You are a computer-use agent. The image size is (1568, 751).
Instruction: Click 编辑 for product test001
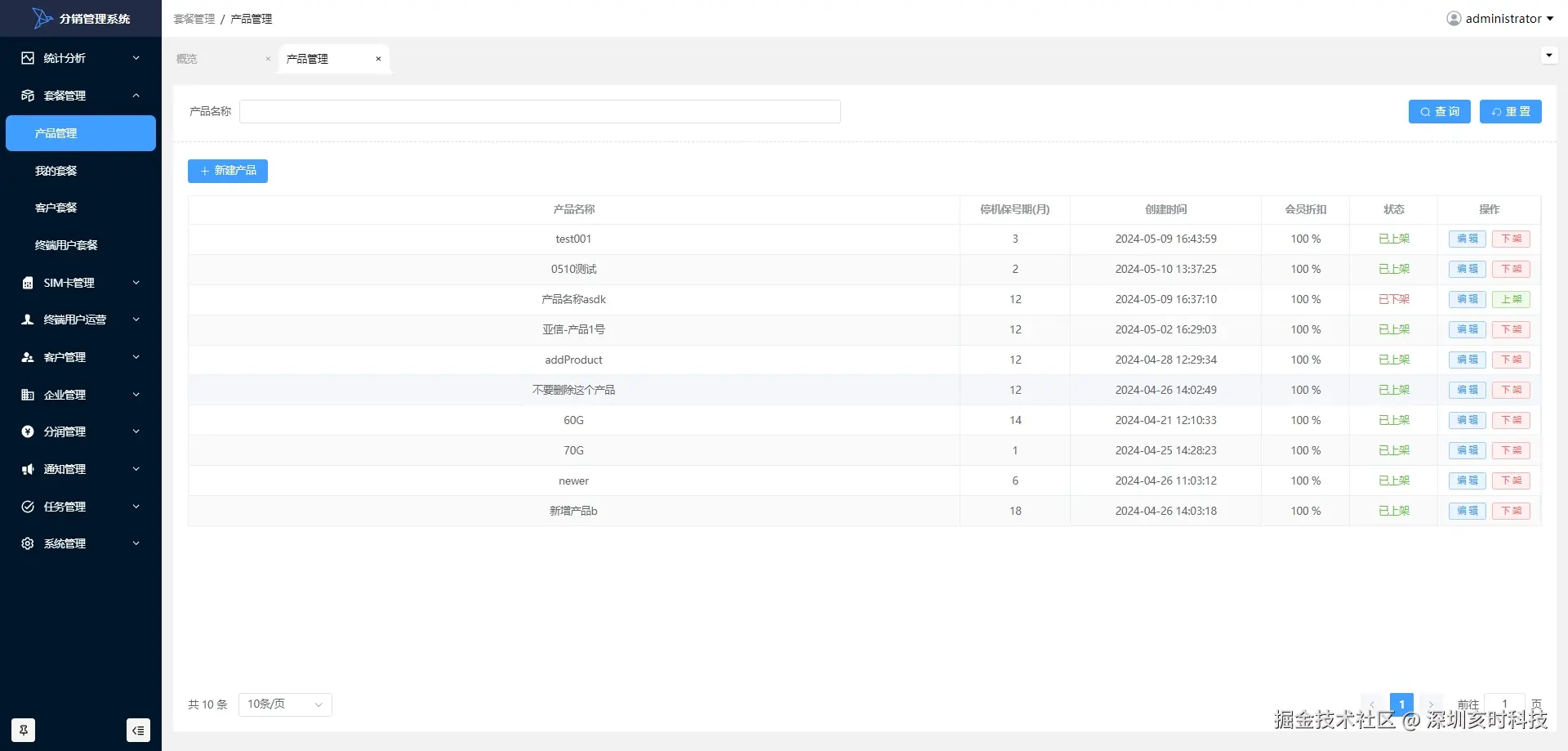[x=1468, y=239]
